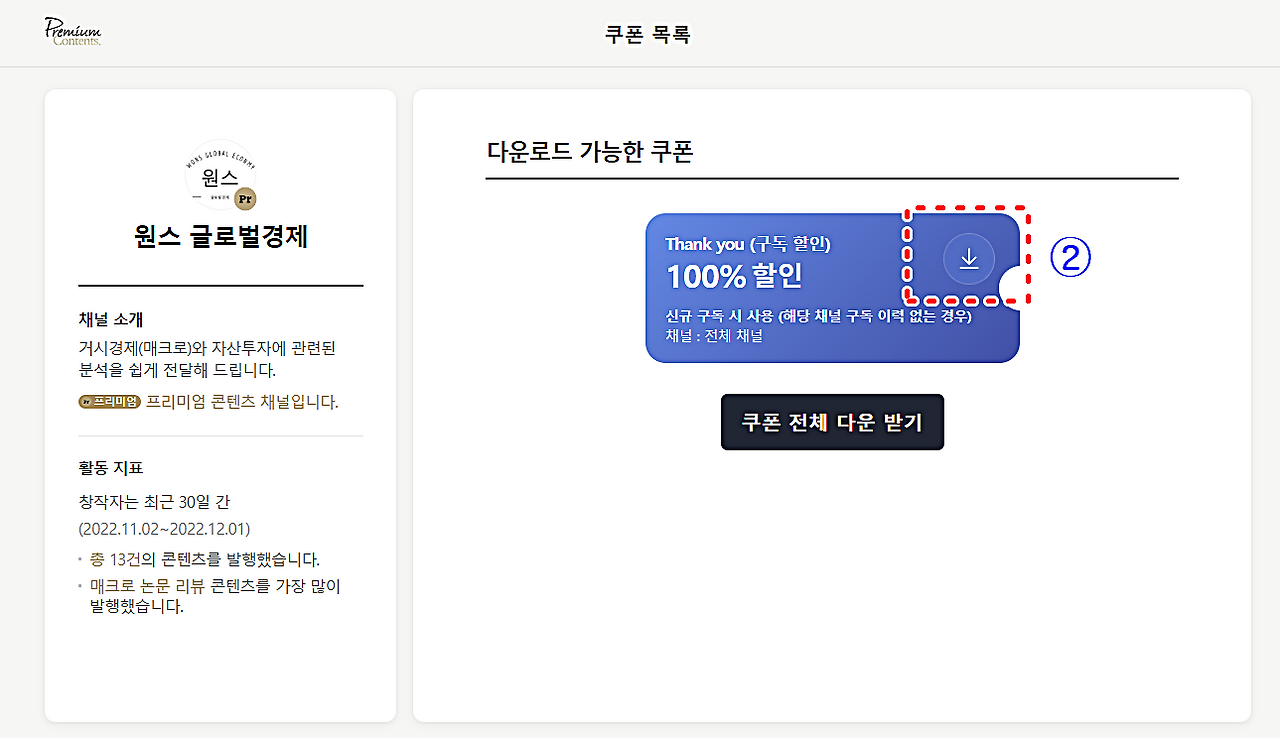Select the 원스 channel profile logo

(220, 175)
